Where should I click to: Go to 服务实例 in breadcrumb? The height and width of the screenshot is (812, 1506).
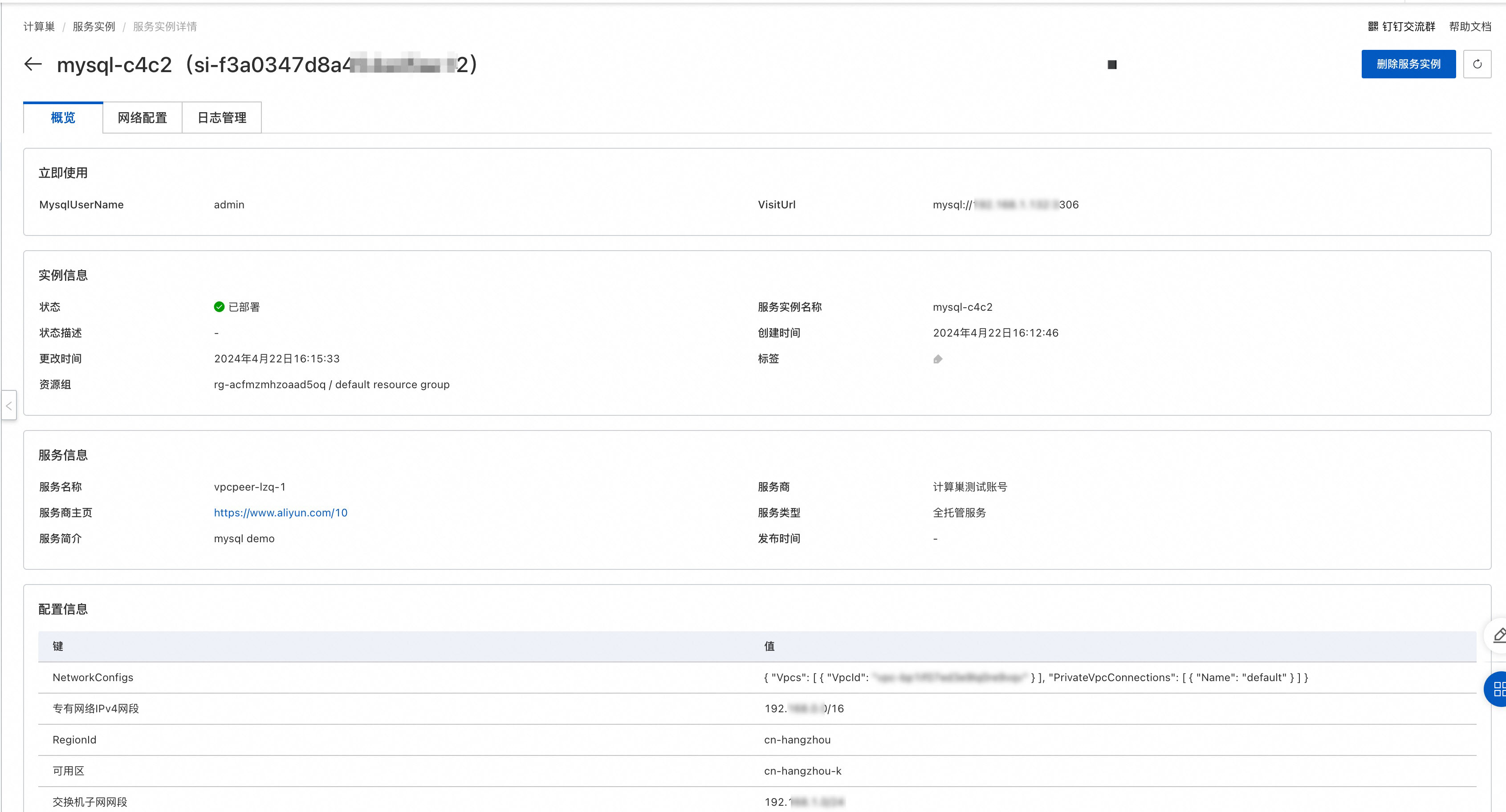[x=94, y=26]
